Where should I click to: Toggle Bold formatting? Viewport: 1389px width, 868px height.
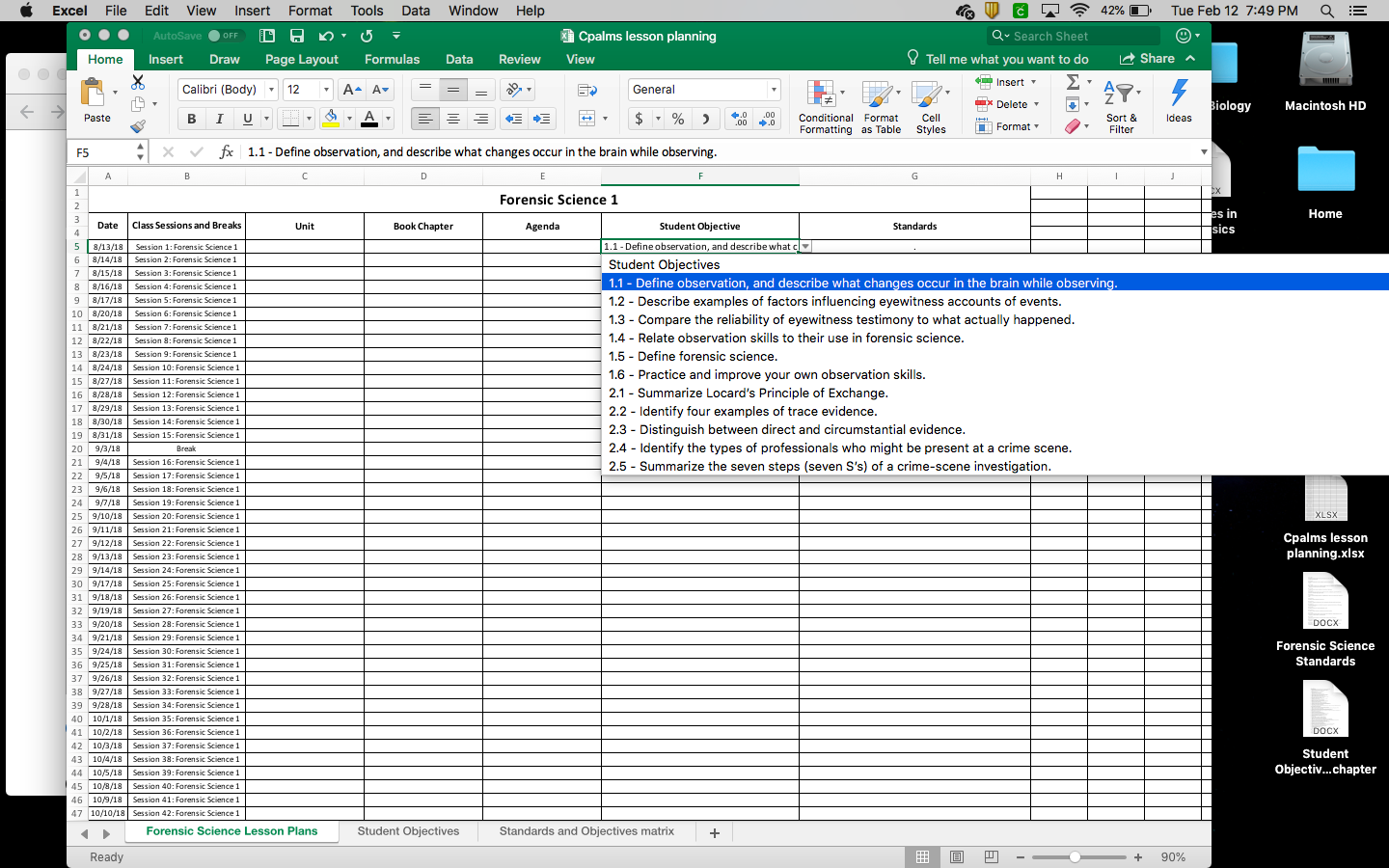[191, 119]
